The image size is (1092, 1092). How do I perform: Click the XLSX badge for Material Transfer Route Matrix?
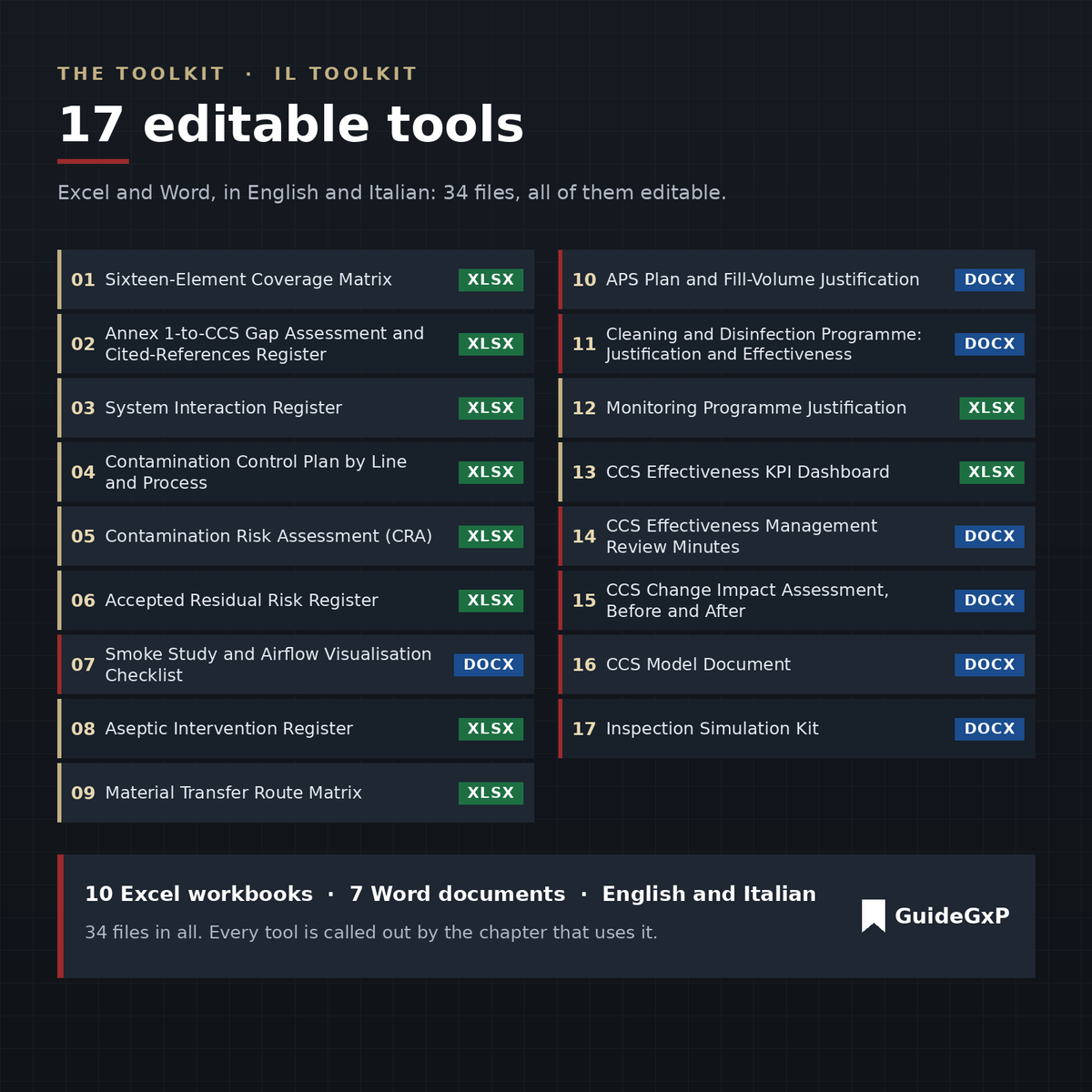490,793
